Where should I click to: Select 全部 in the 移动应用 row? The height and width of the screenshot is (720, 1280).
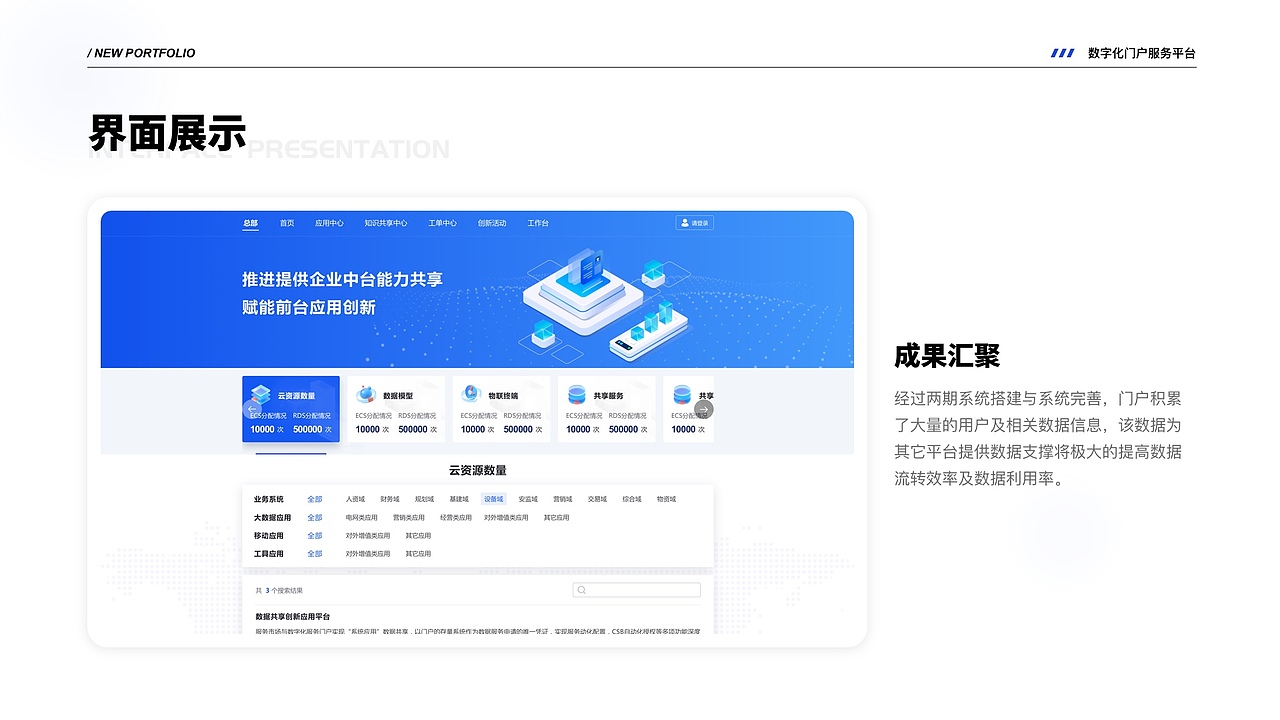pos(315,536)
